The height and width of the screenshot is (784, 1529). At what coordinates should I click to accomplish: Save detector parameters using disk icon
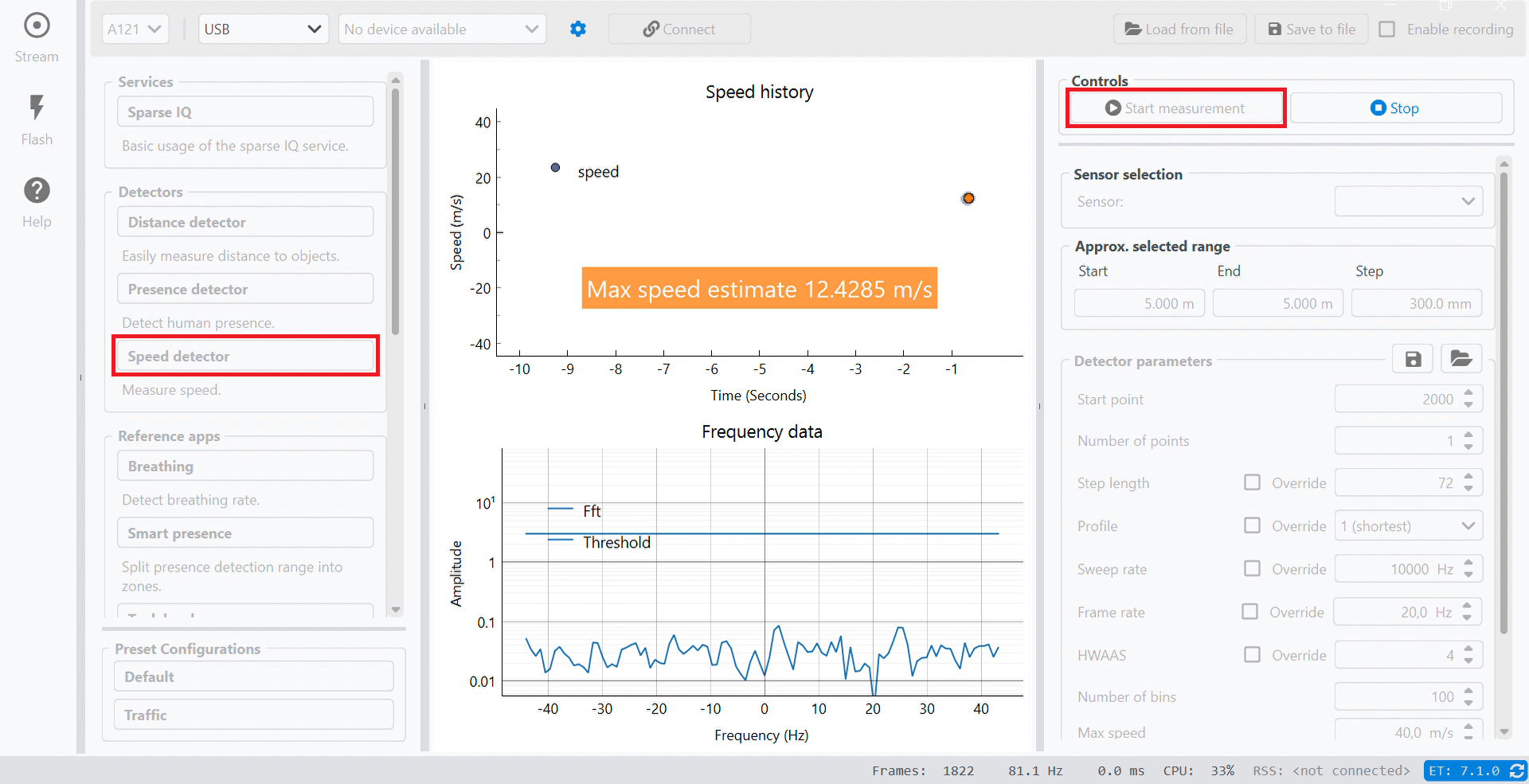[x=1412, y=359]
